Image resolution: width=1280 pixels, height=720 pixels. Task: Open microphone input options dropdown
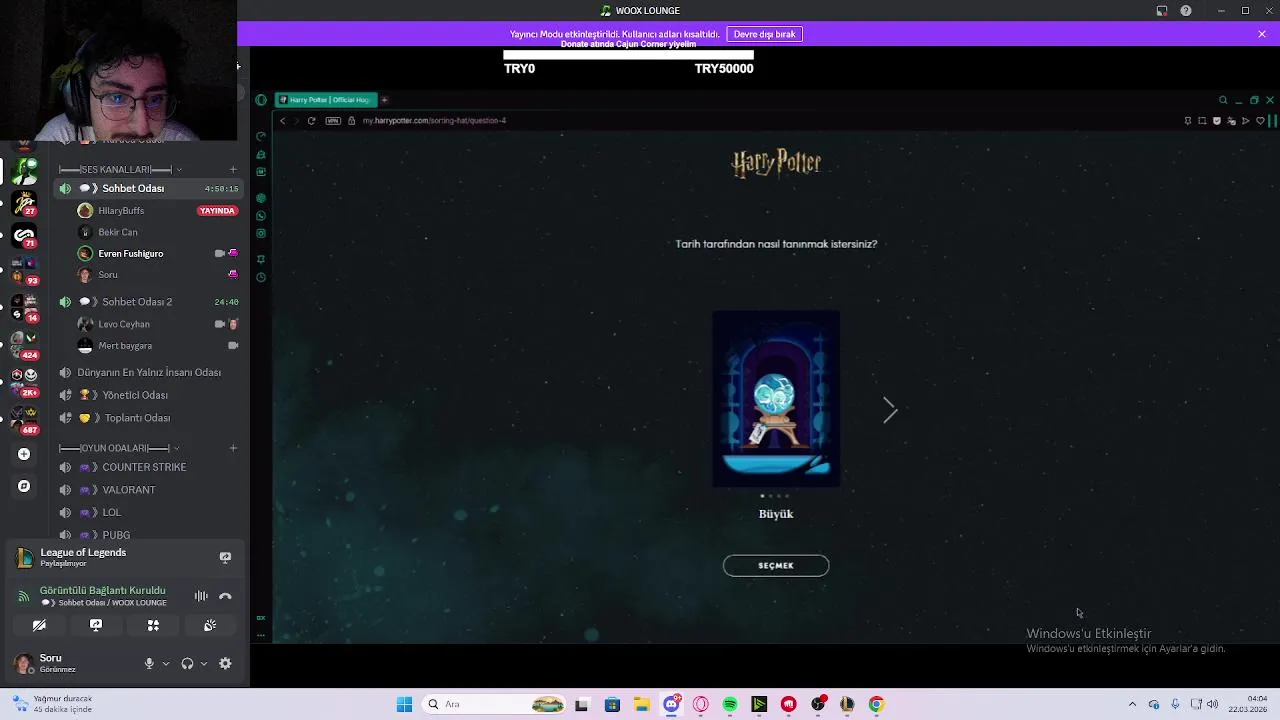pos(166,664)
